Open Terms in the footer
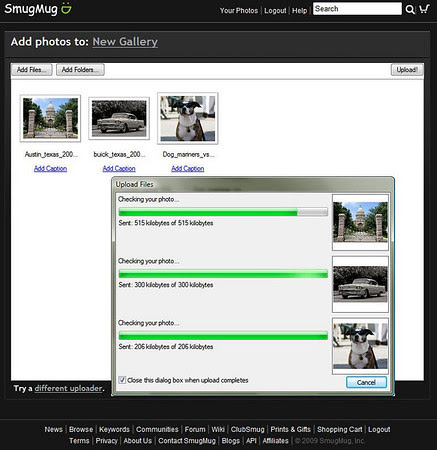 tap(79, 441)
